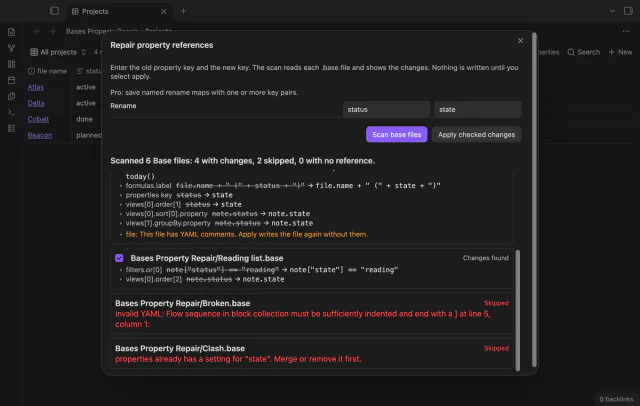Click the bases list icon in ribbon
Screen dimensions: 640x406
click(11, 128)
